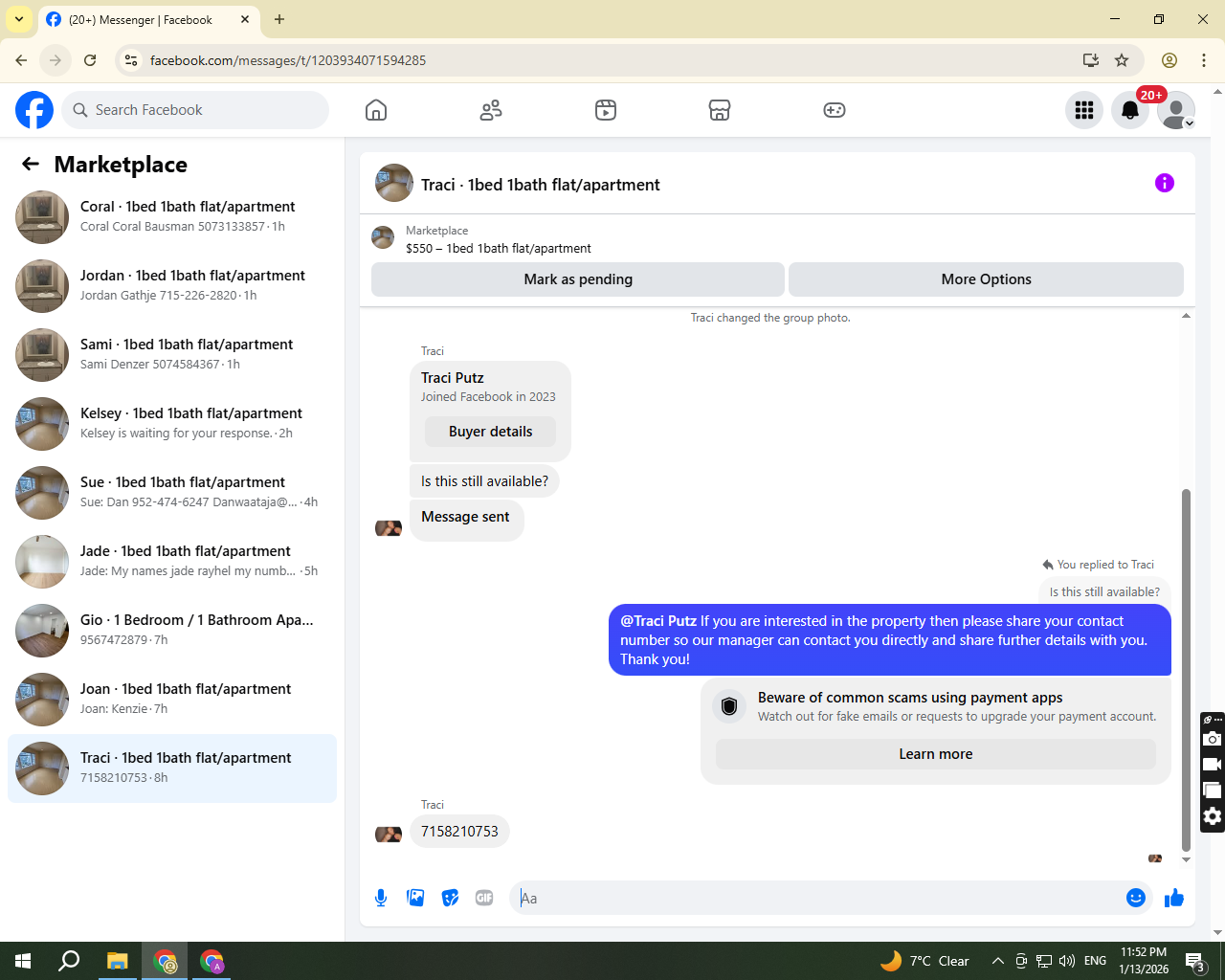This screenshot has width=1225, height=980.
Task: Open the Sue conversation row
Action: click(172, 493)
